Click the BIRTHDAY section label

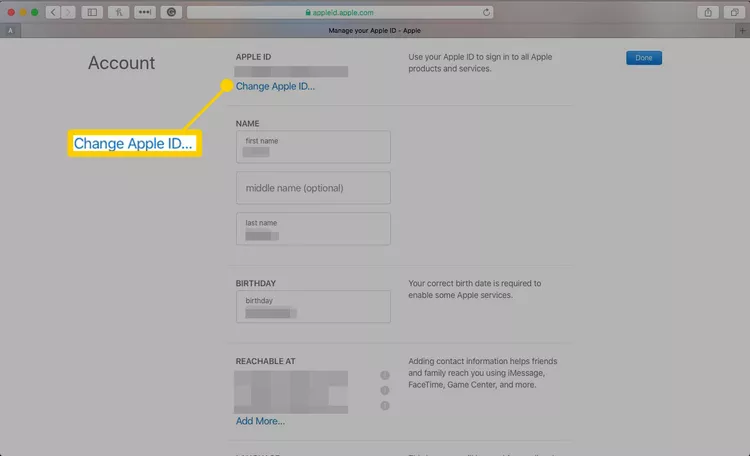[255, 283]
